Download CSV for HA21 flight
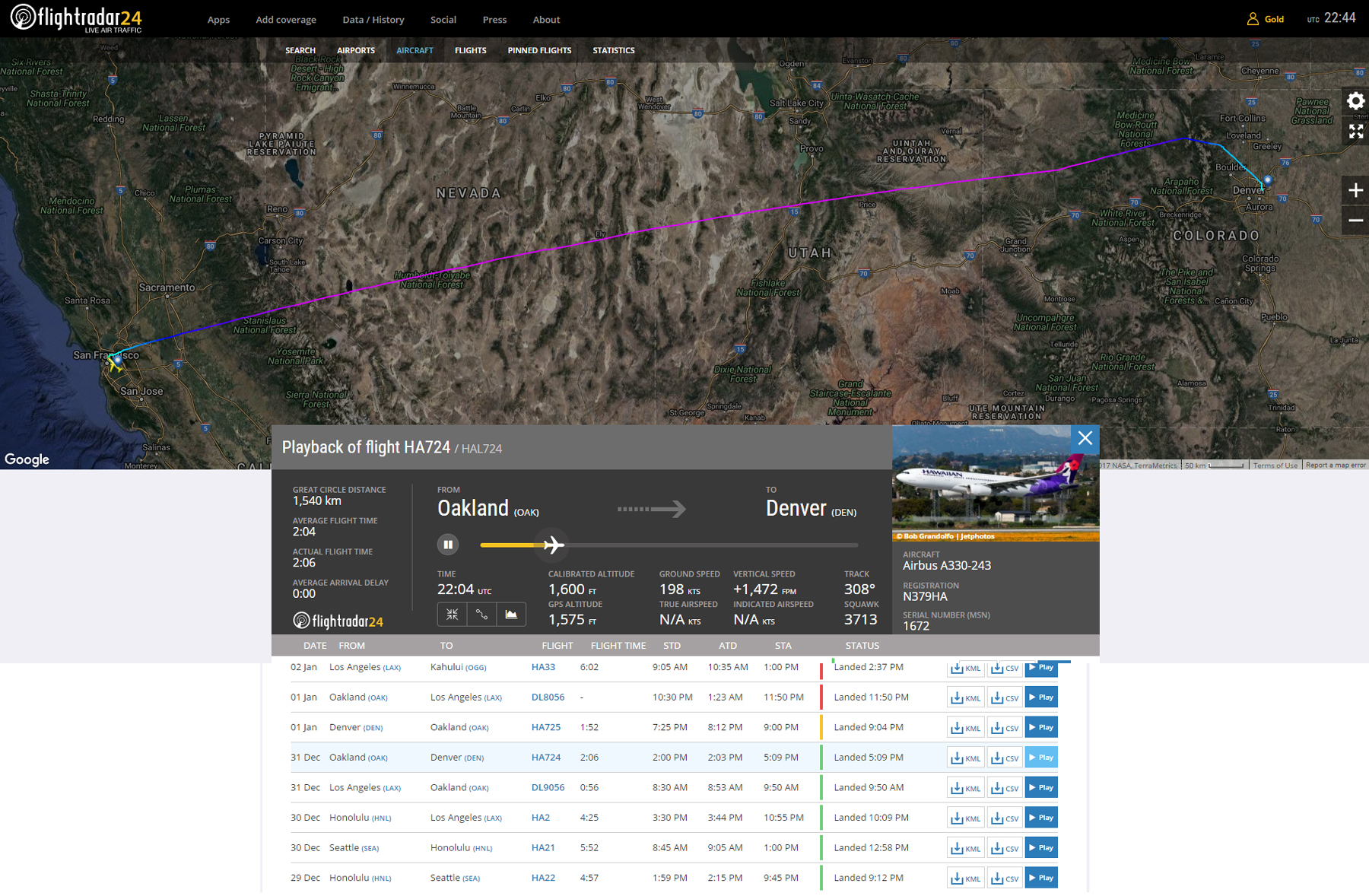Screen dimensions: 1369x896 pos(1005,848)
